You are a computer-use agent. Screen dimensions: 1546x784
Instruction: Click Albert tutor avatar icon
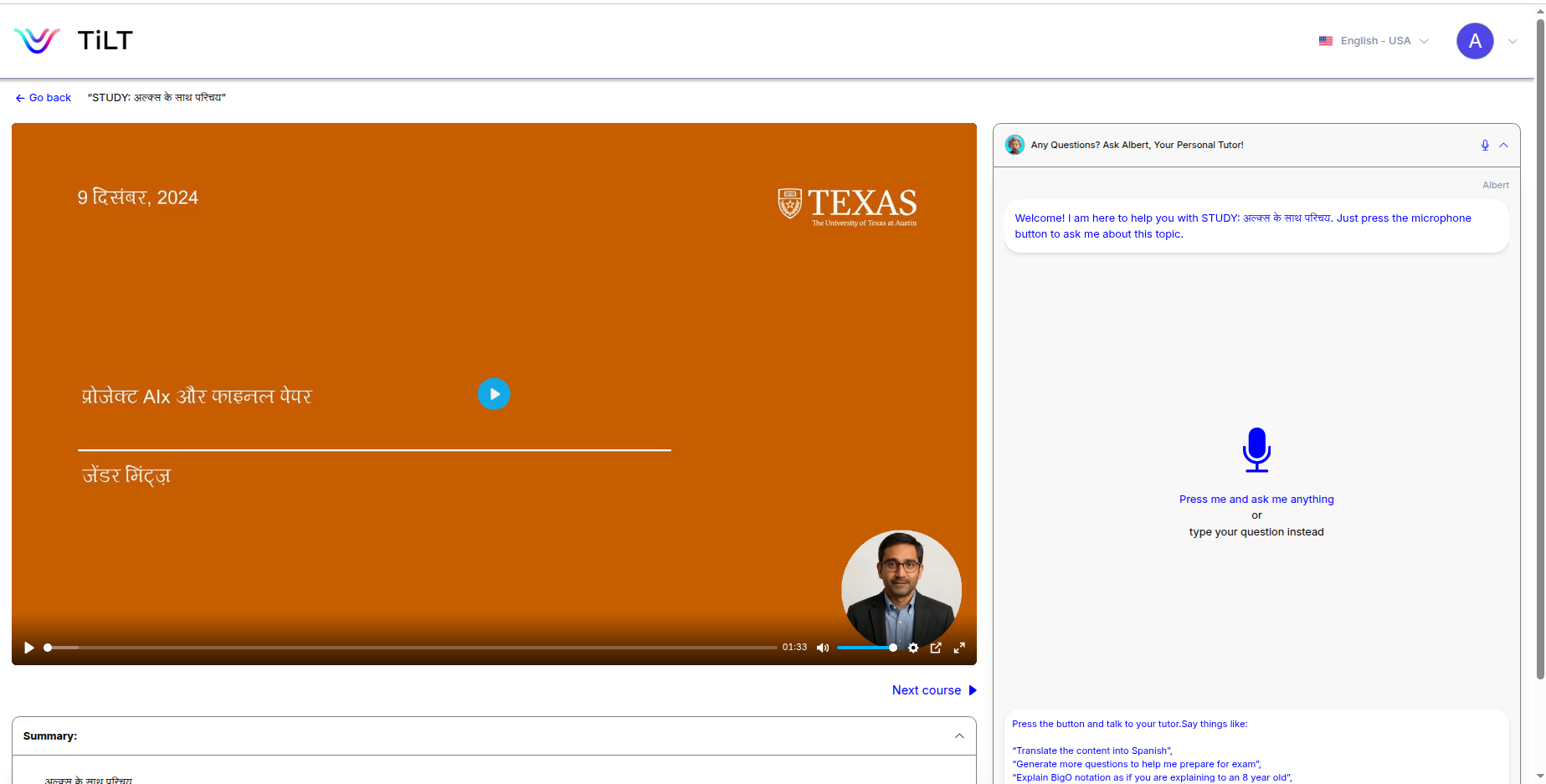1014,145
